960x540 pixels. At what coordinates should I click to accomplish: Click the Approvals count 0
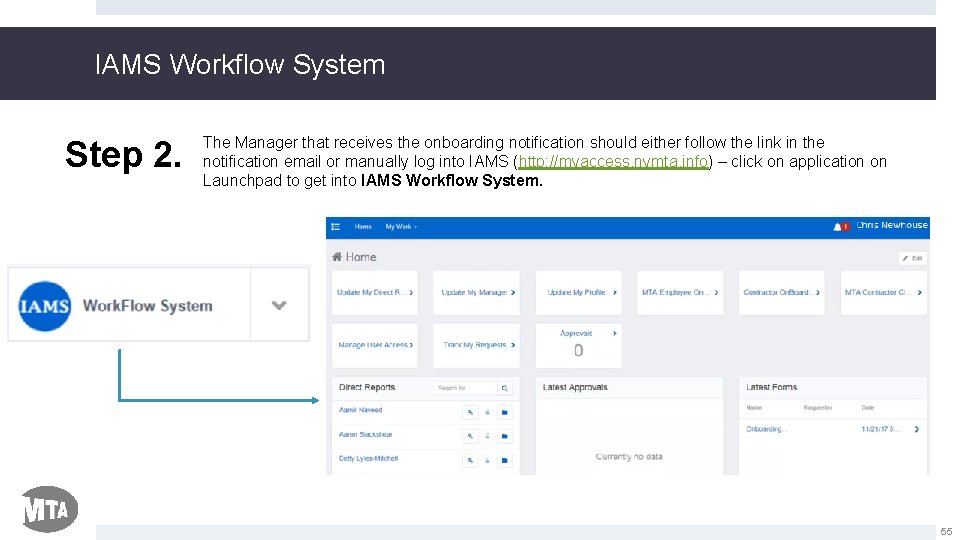point(579,351)
